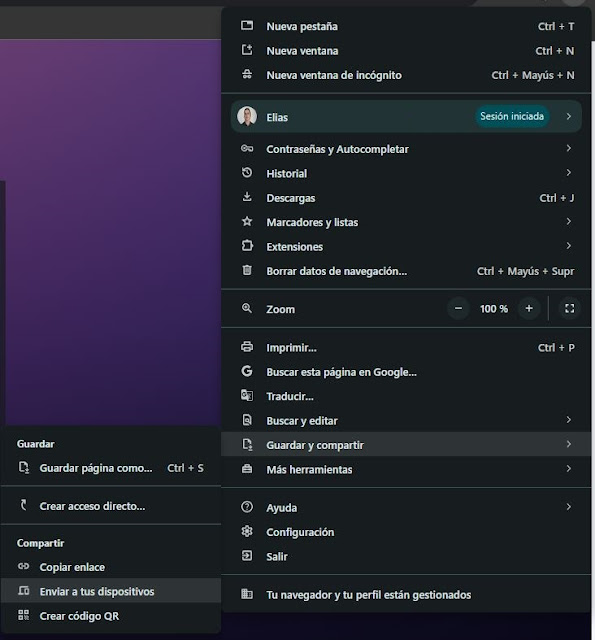Viewport: 595px width, 640px height.
Task: Expand the Historial submenu arrow
Action: click(x=569, y=173)
